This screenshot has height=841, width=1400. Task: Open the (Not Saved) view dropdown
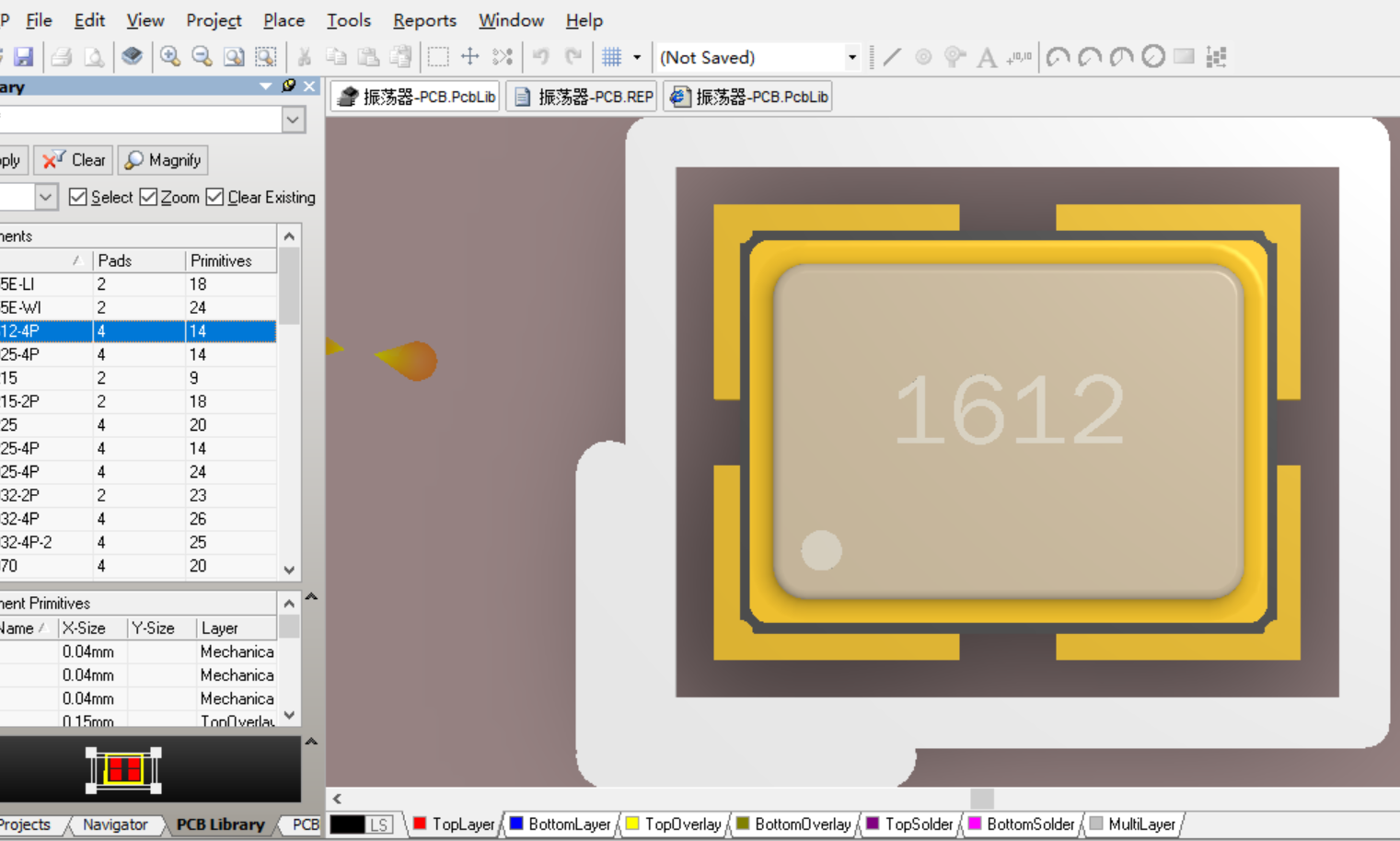click(851, 57)
